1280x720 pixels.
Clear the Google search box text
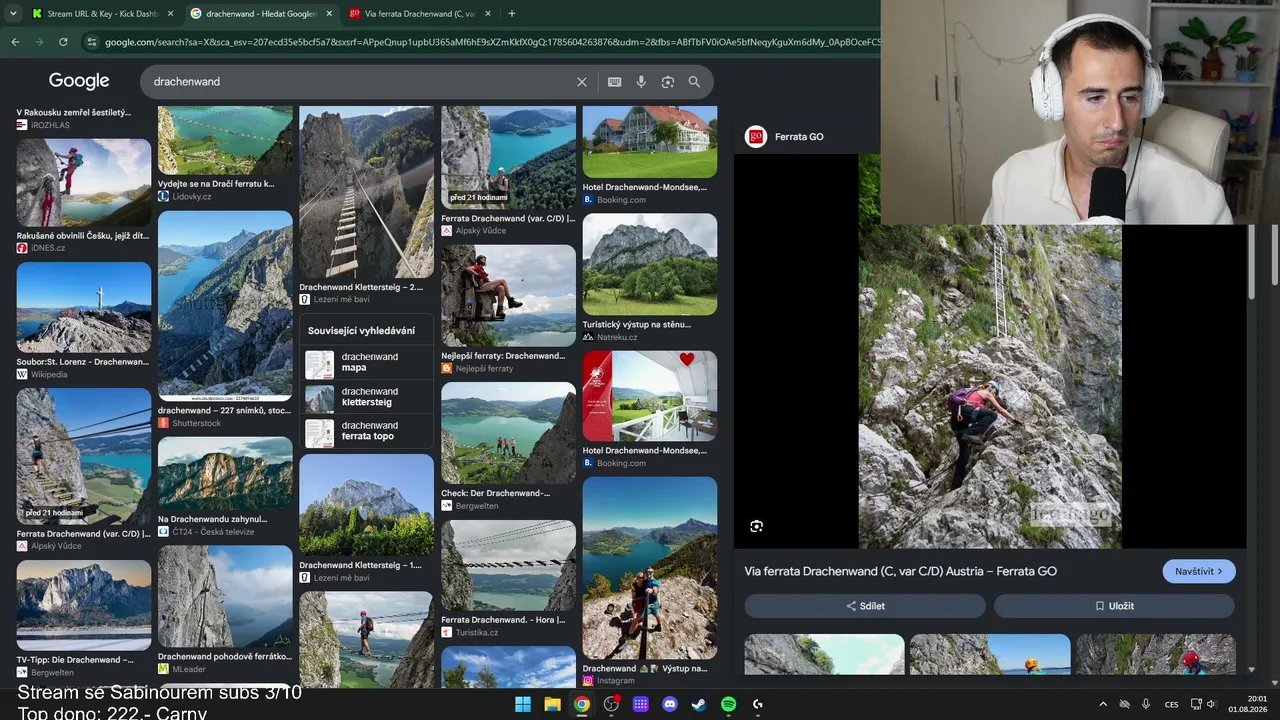click(582, 82)
